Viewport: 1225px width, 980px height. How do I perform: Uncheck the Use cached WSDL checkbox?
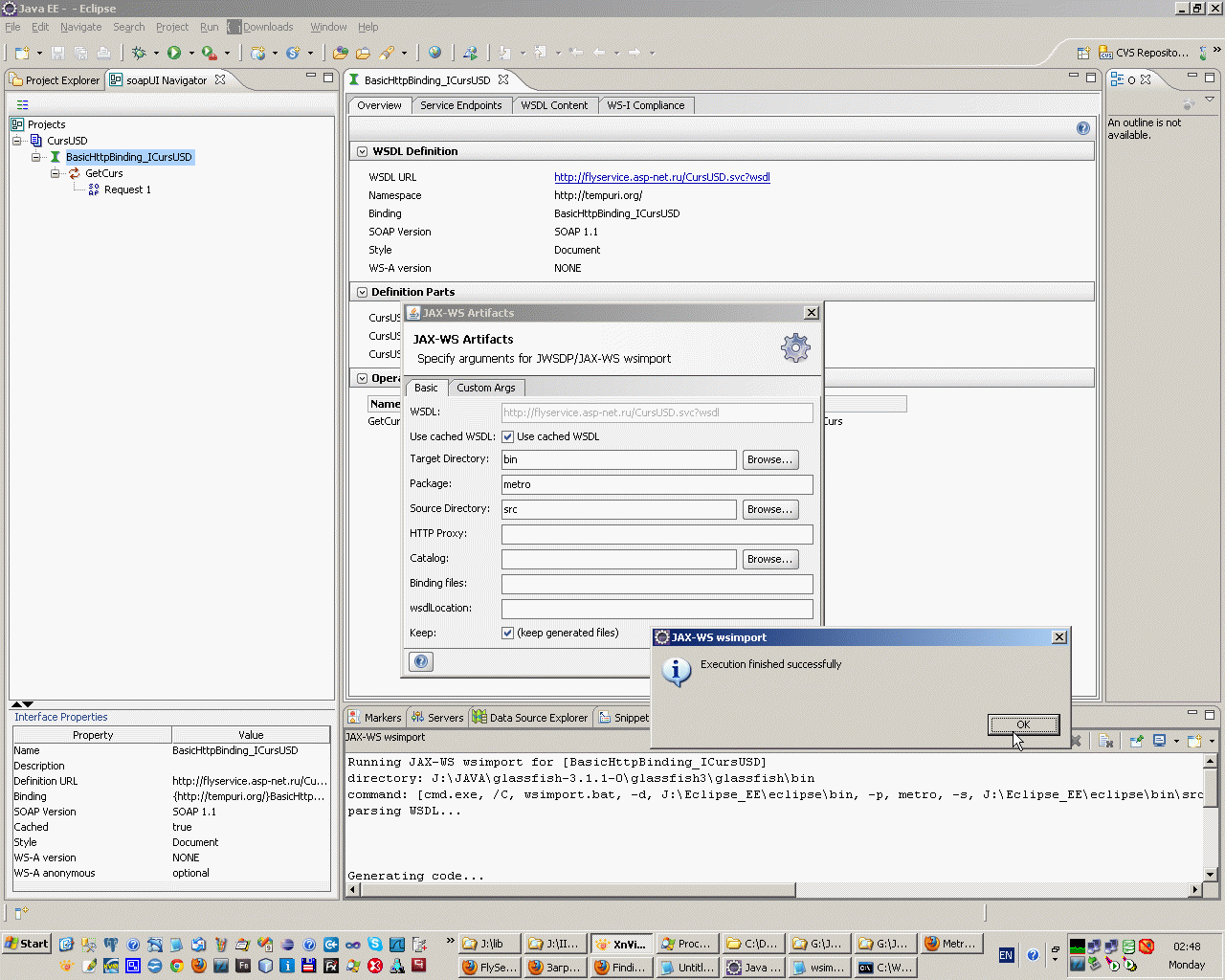[x=508, y=437]
